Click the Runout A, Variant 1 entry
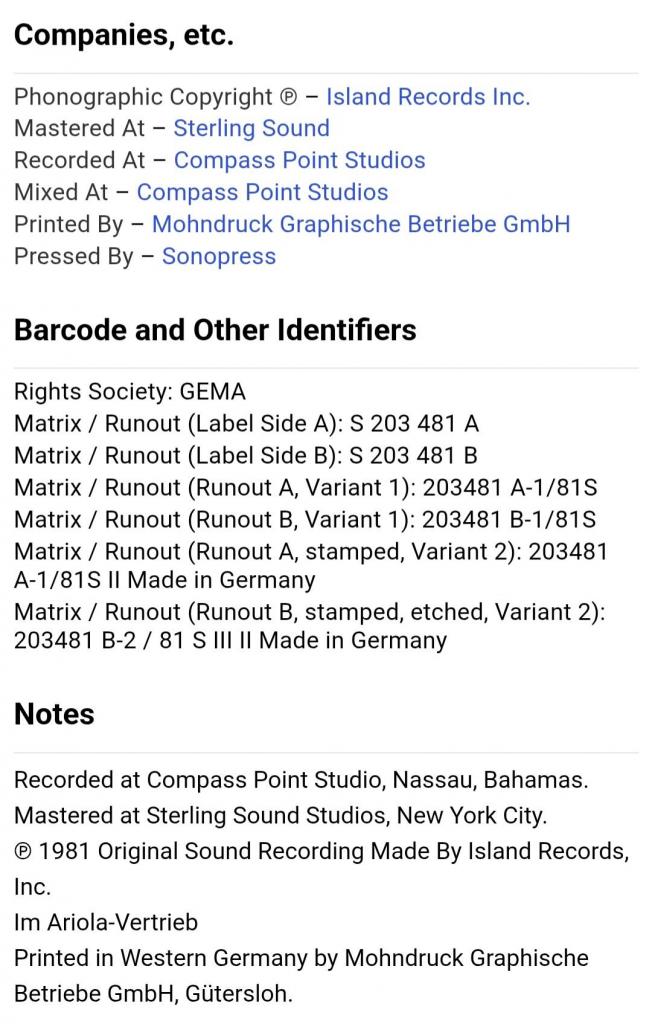Image resolution: width=652 pixels, height=1024 pixels. click(x=305, y=488)
